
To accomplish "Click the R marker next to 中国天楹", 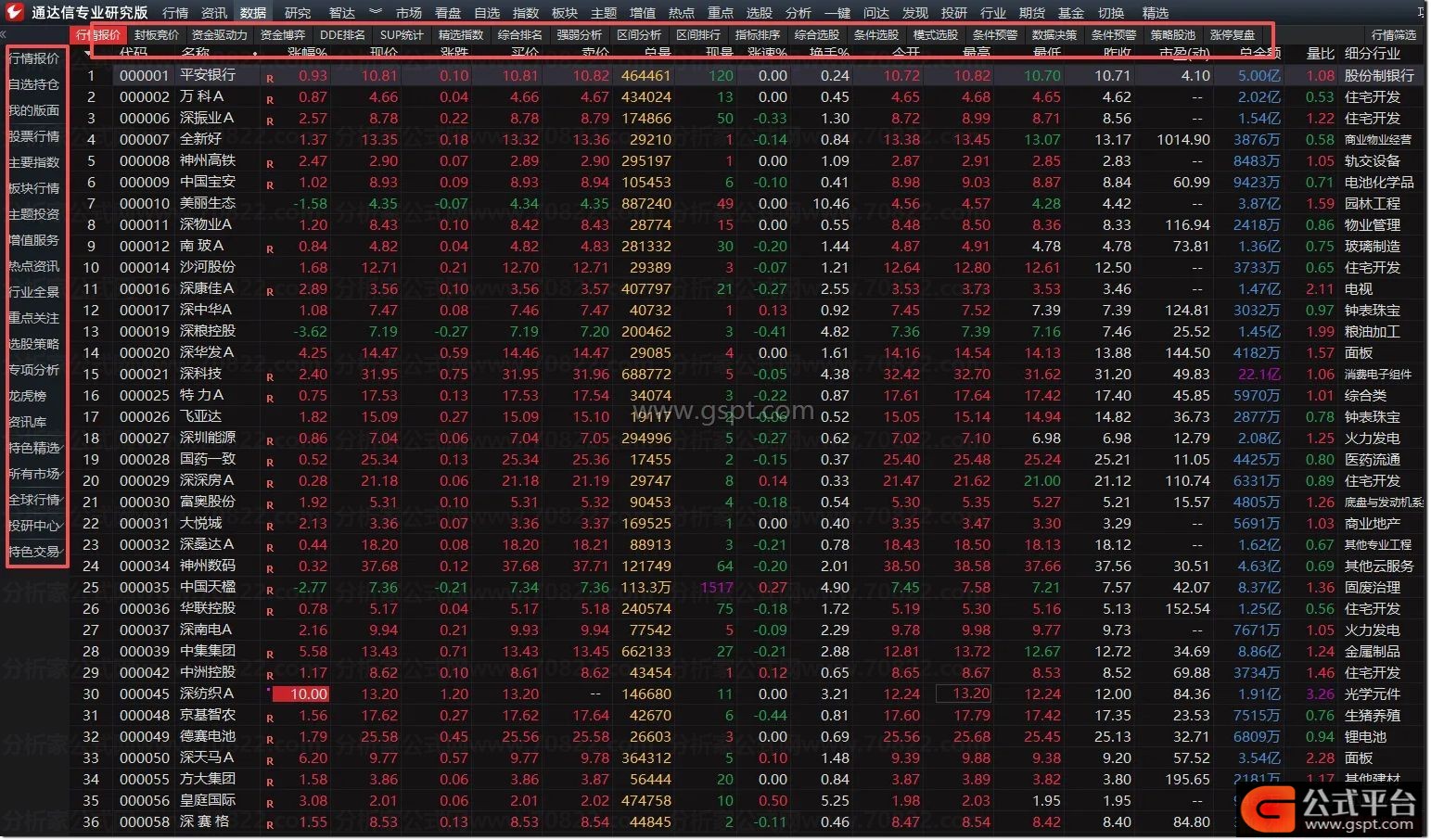I will click(270, 590).
